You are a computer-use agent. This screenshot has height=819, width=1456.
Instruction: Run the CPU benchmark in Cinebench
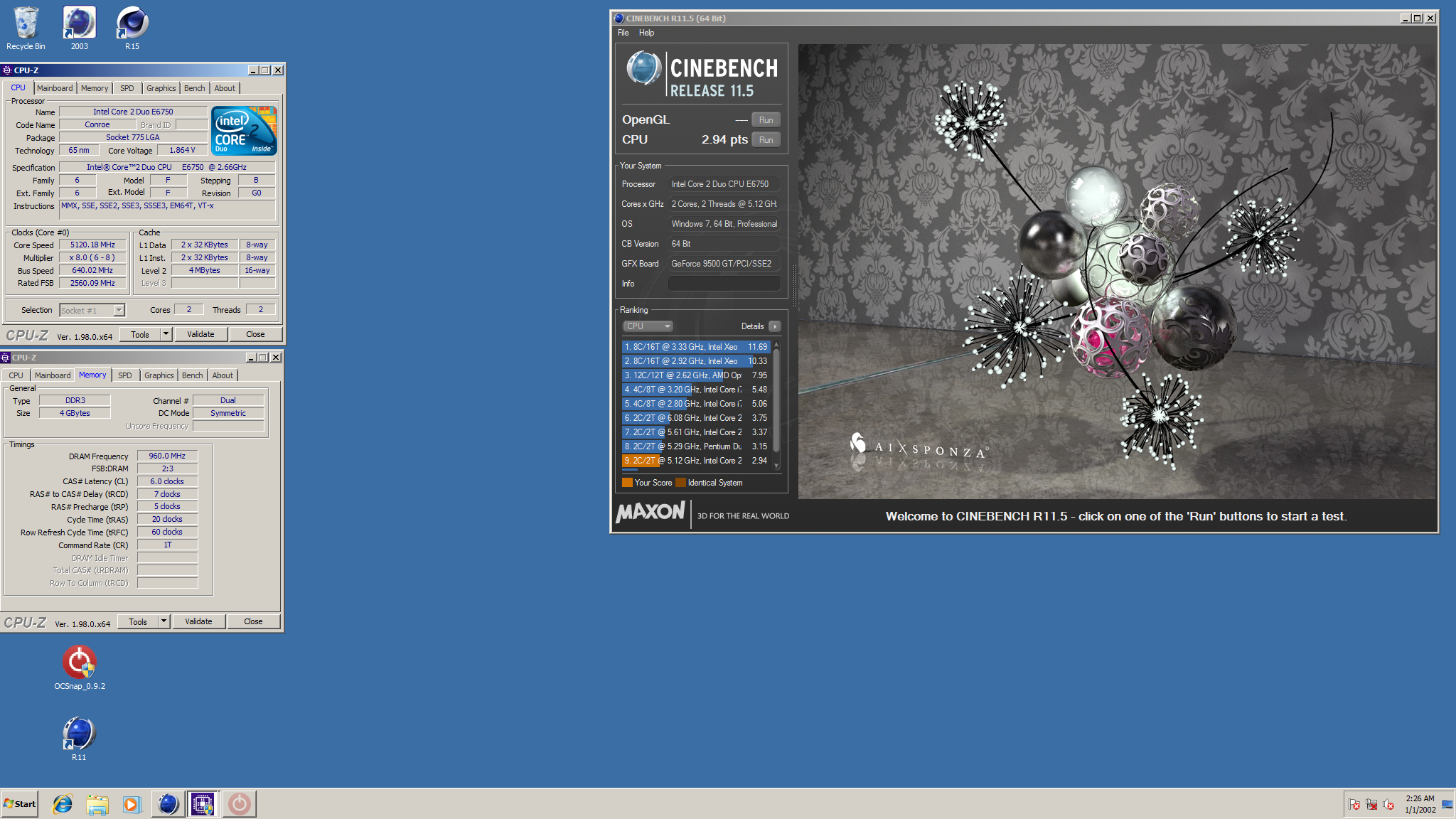(766, 140)
